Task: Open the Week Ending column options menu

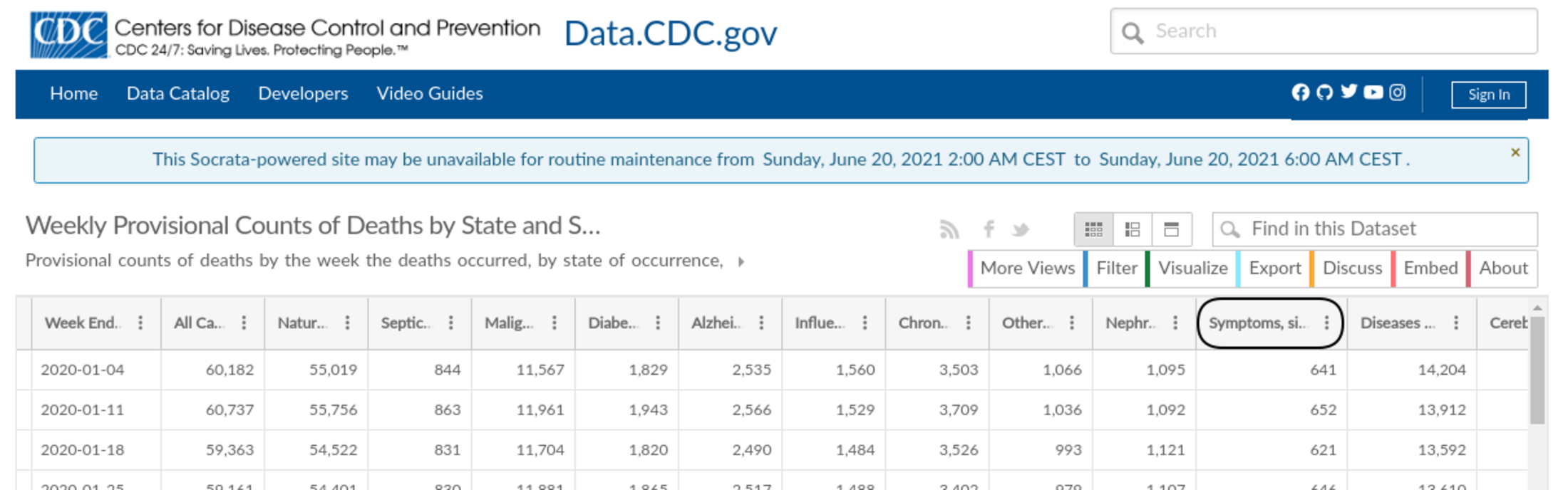Action: (140, 323)
